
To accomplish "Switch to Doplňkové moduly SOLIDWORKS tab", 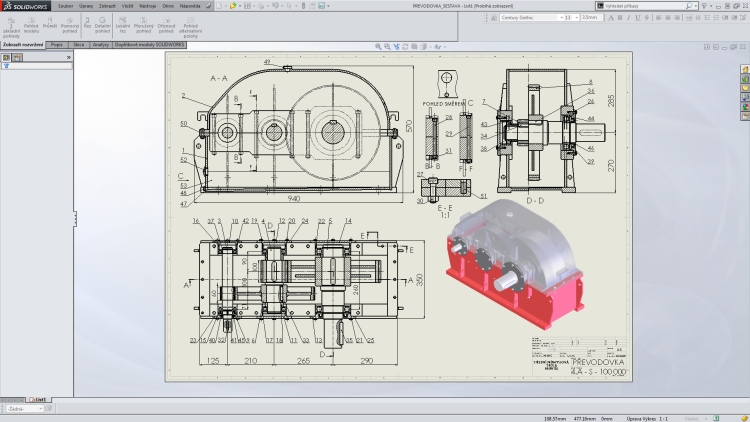I will [150, 44].
